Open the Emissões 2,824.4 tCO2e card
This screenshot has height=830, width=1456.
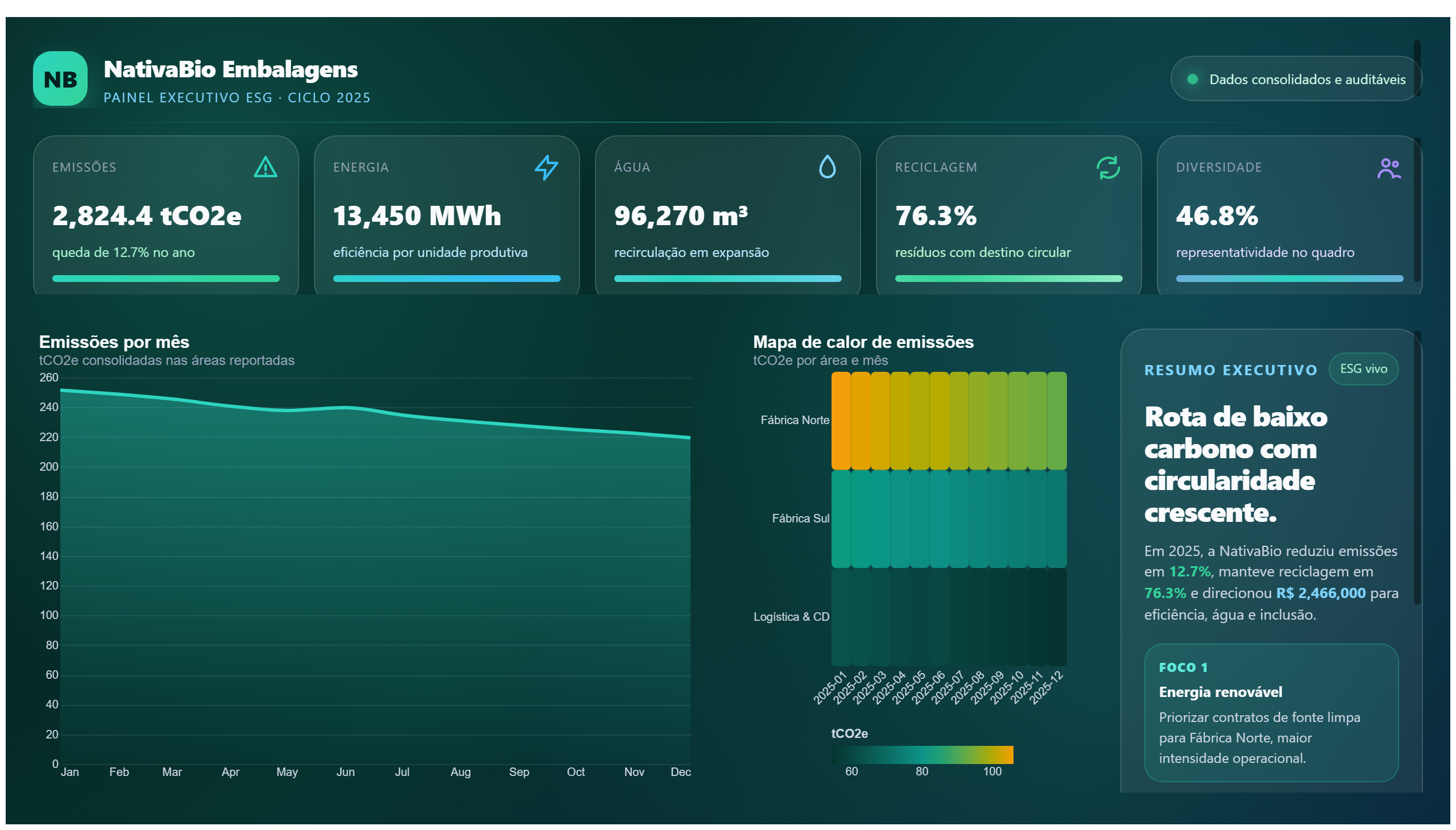click(x=166, y=215)
